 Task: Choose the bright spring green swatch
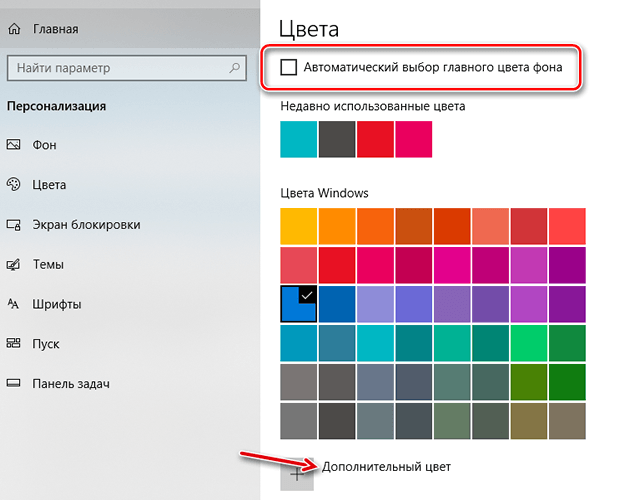click(x=529, y=343)
